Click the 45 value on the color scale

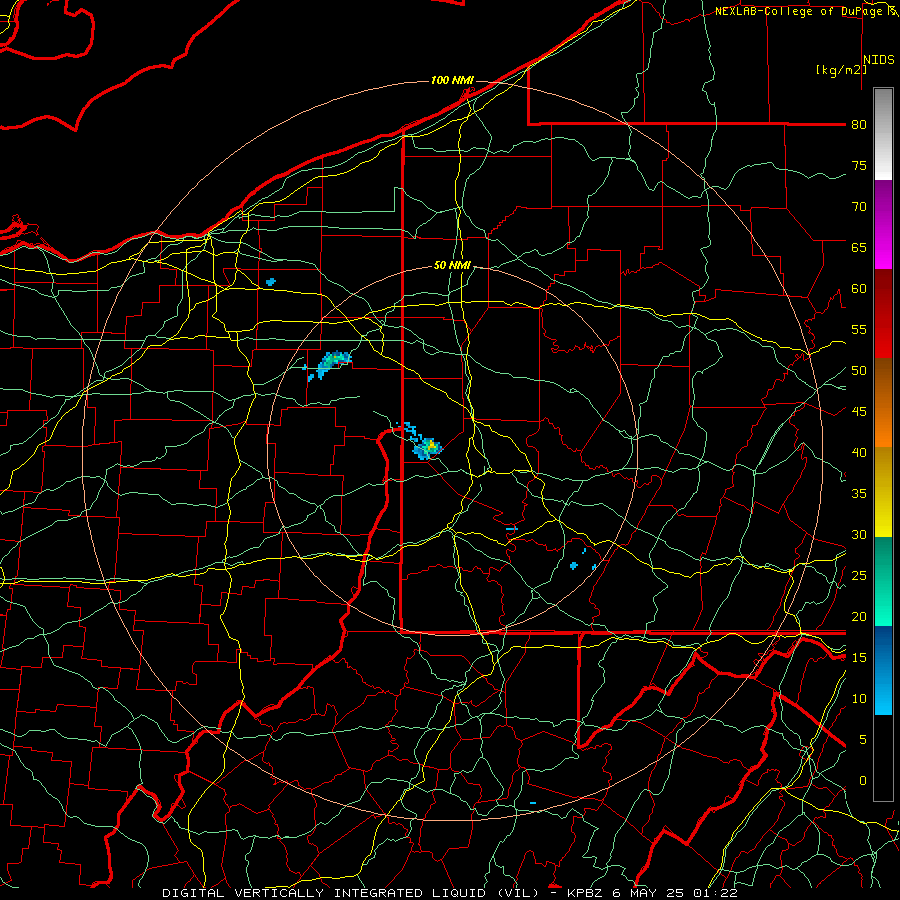859,412
